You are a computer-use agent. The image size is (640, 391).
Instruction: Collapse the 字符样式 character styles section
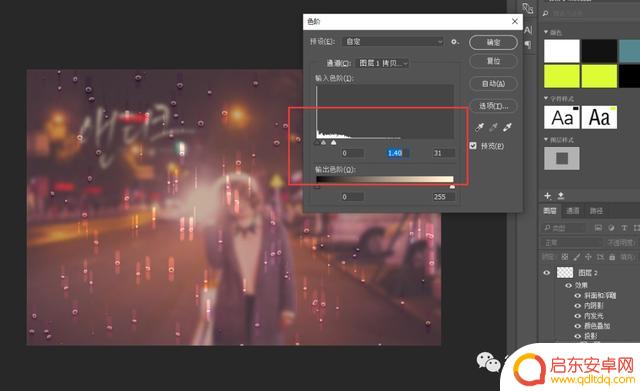point(546,98)
